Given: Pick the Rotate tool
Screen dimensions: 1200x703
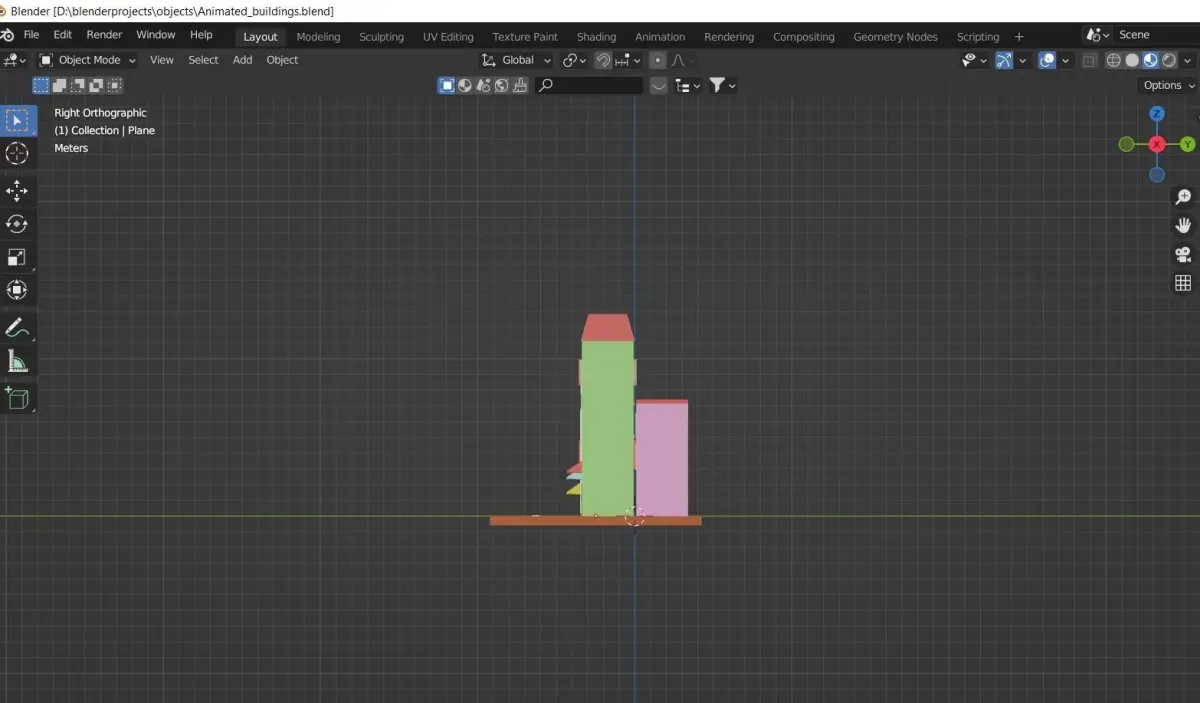Looking at the screenshot, I should coord(17,224).
